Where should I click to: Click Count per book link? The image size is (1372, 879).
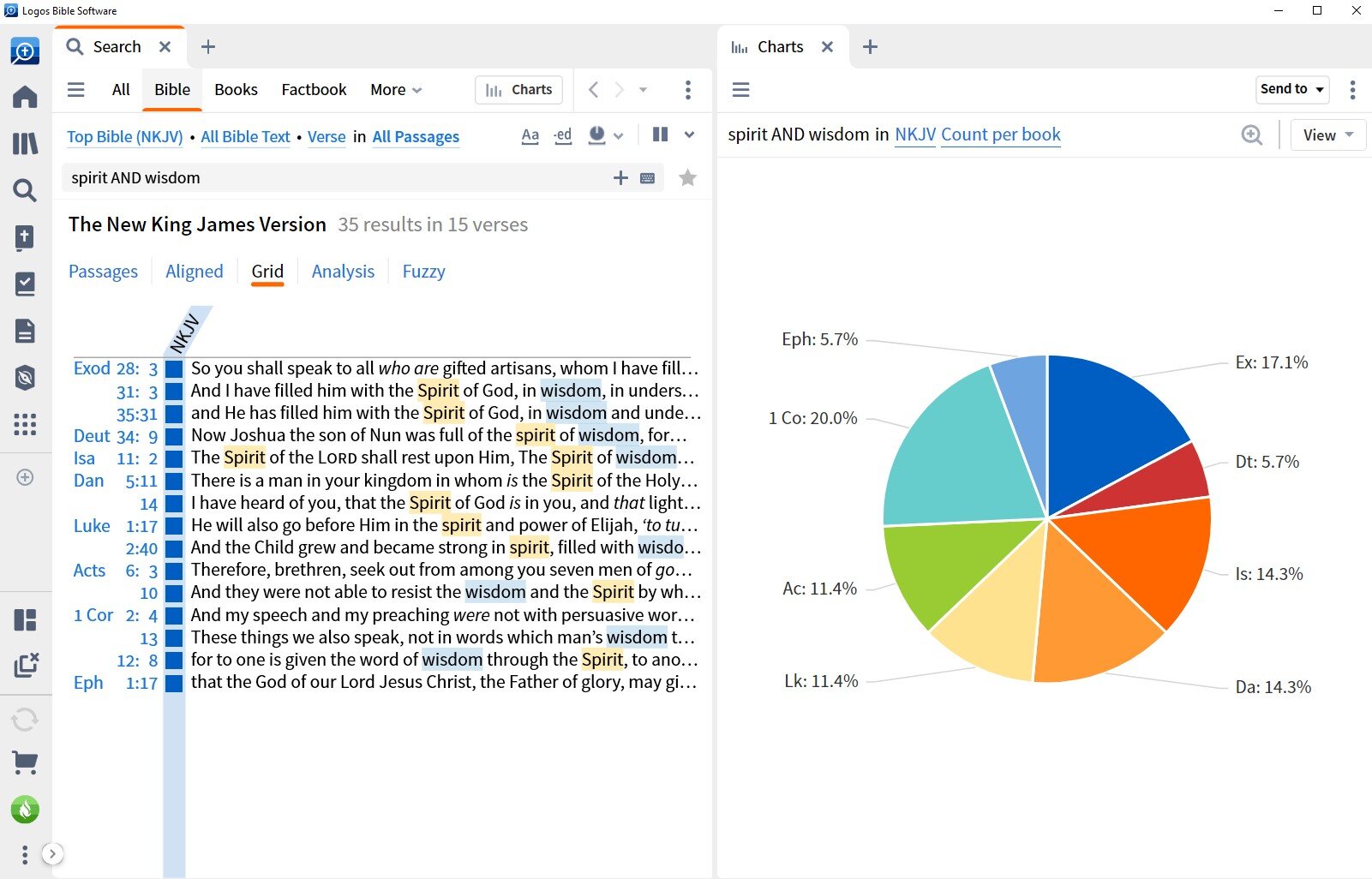(x=1001, y=135)
